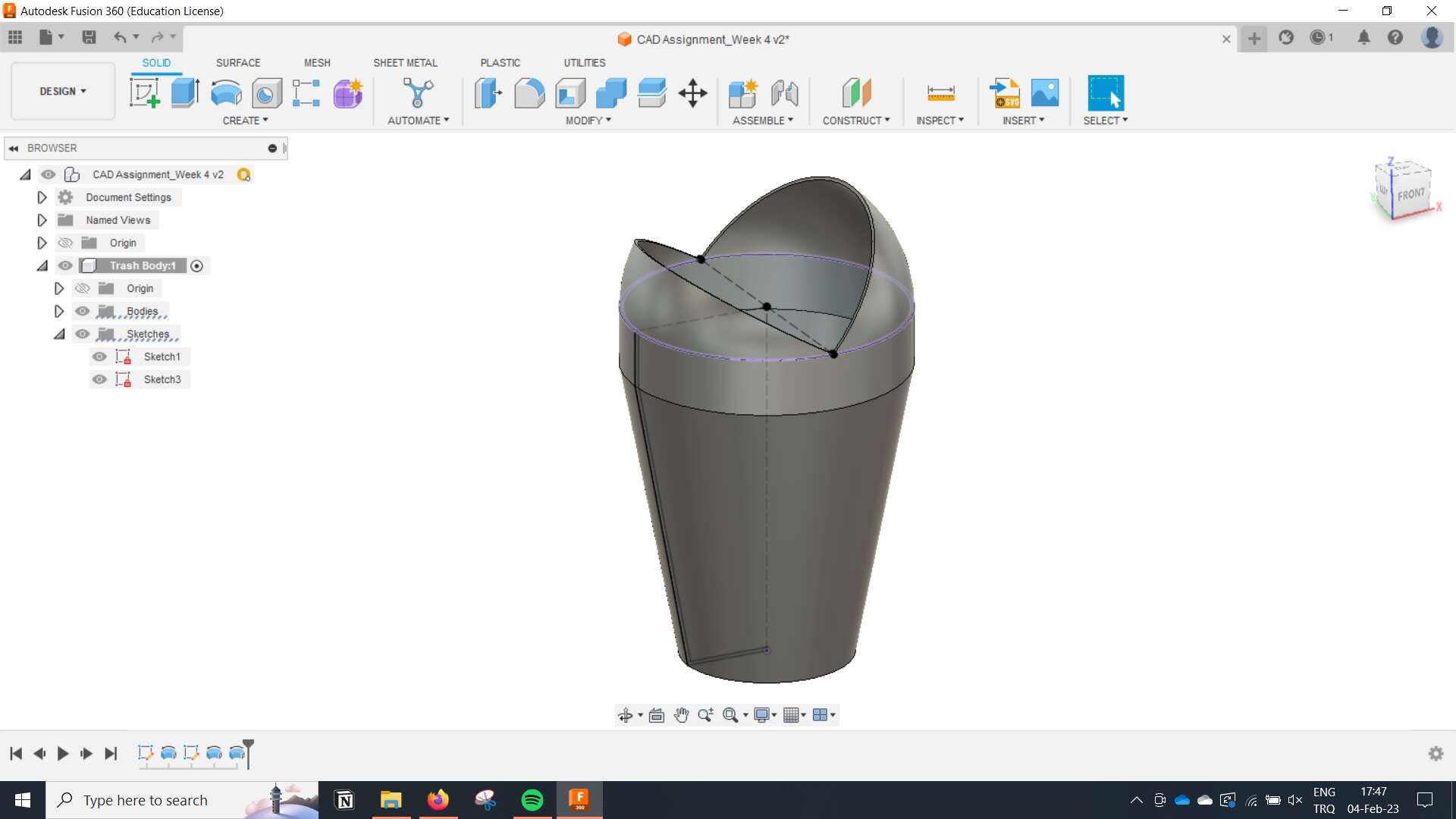Select the Create Form tool
The width and height of the screenshot is (1456, 819).
point(348,93)
